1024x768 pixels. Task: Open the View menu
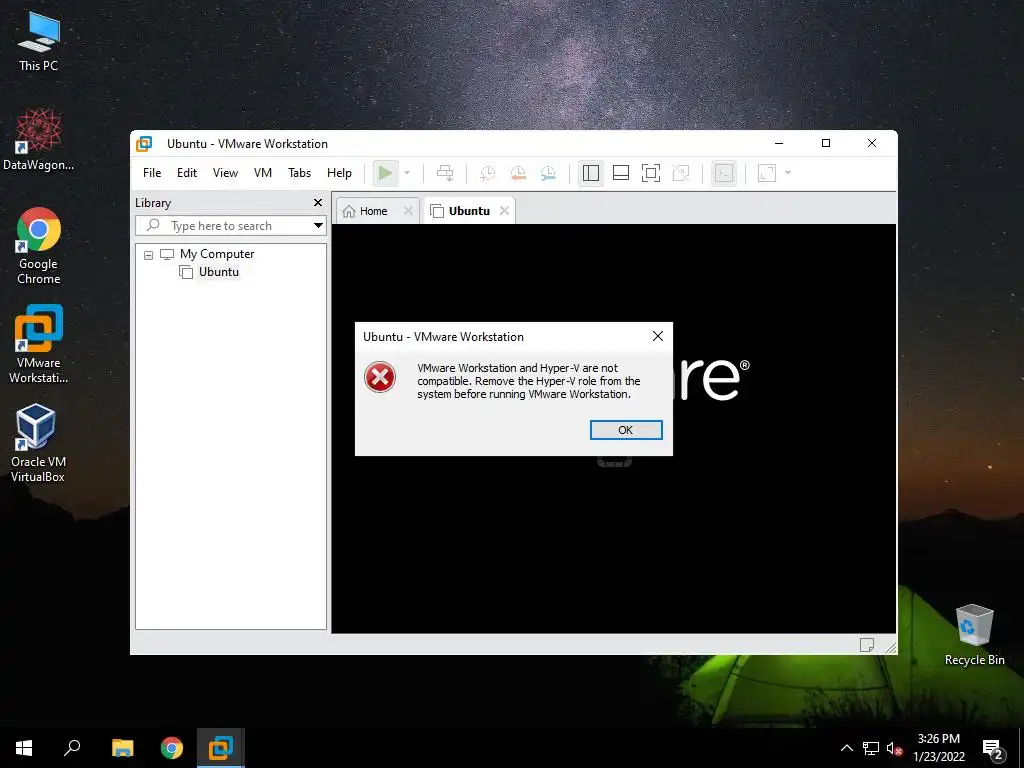tap(225, 173)
